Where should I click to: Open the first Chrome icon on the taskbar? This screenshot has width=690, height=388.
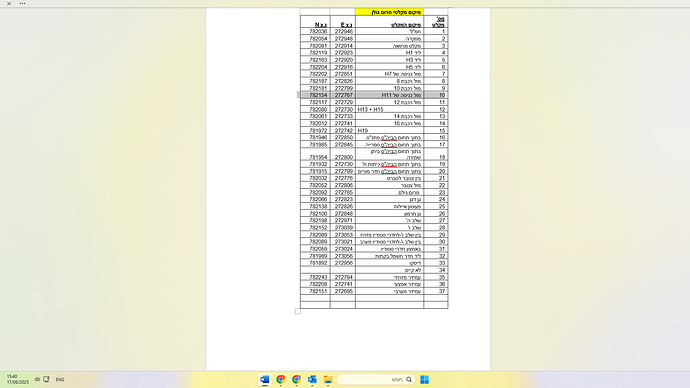click(280, 379)
